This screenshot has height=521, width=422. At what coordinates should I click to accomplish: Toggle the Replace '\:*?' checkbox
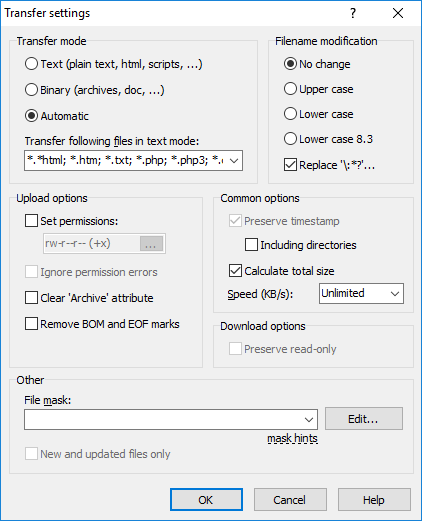(x=290, y=165)
